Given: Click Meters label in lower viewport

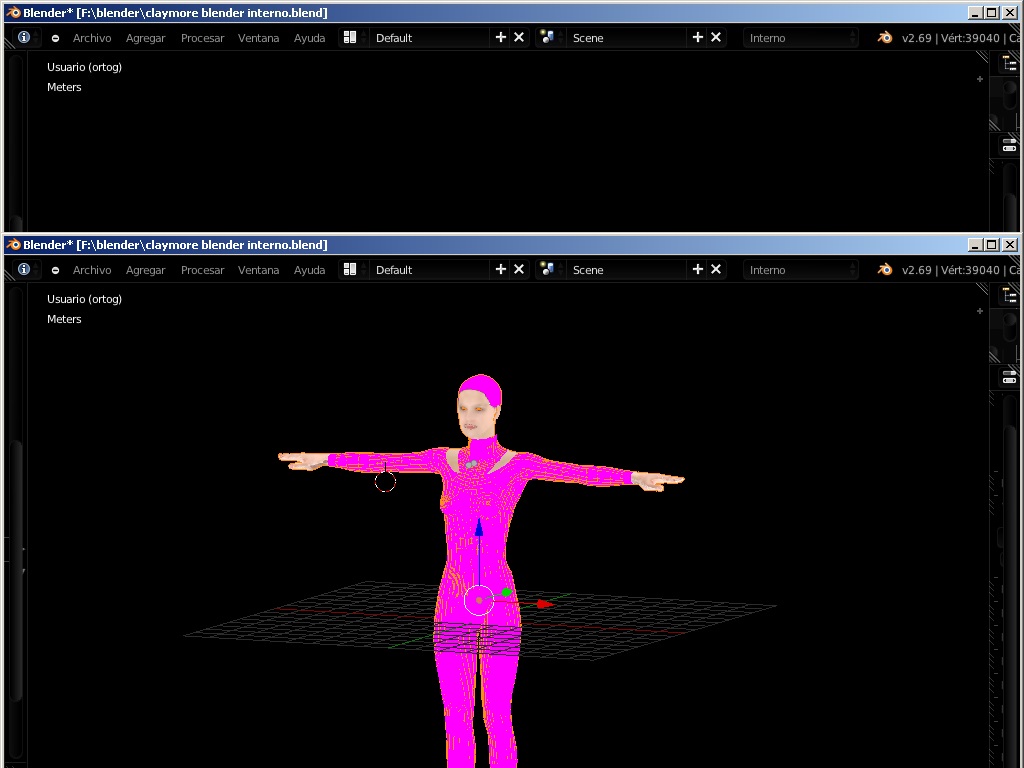Looking at the screenshot, I should 64,319.
